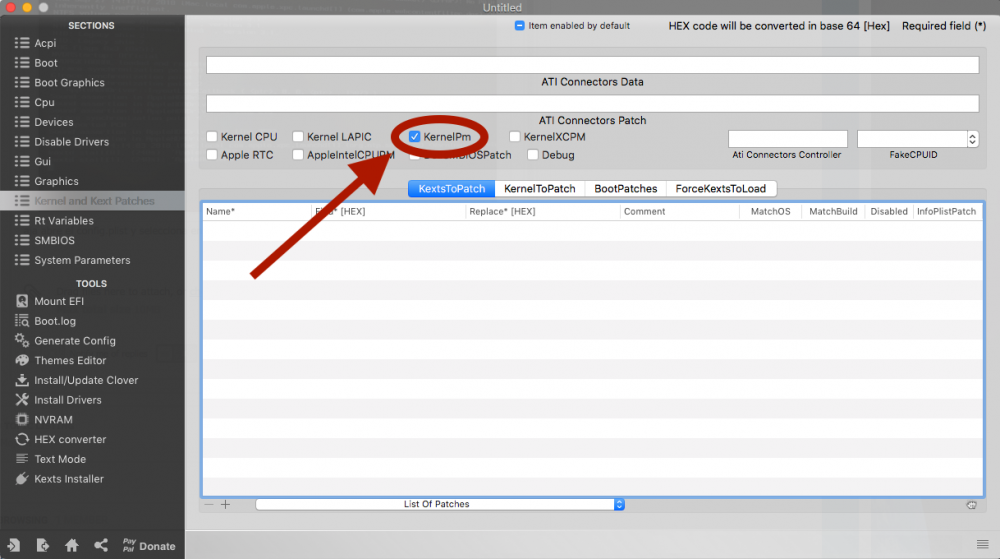1000x559 pixels.
Task: Open the Acpi section
Action: 45,43
